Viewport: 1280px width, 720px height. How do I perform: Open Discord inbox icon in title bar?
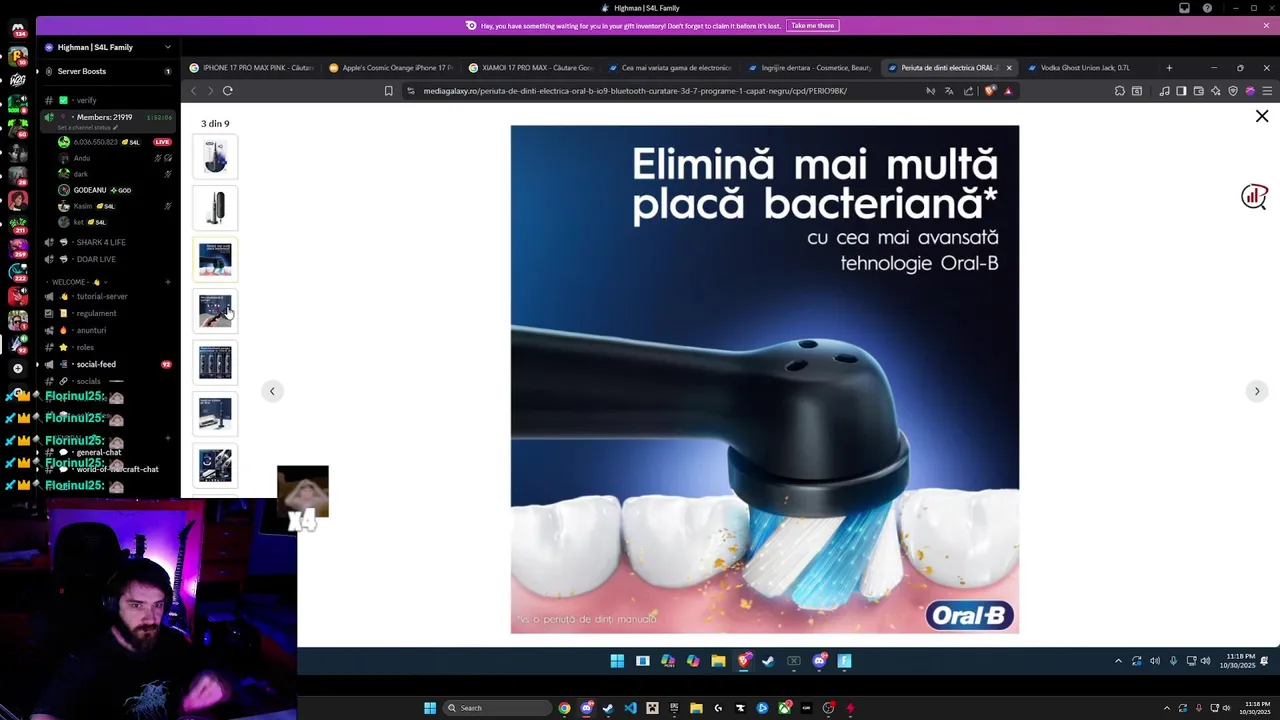click(x=1184, y=8)
